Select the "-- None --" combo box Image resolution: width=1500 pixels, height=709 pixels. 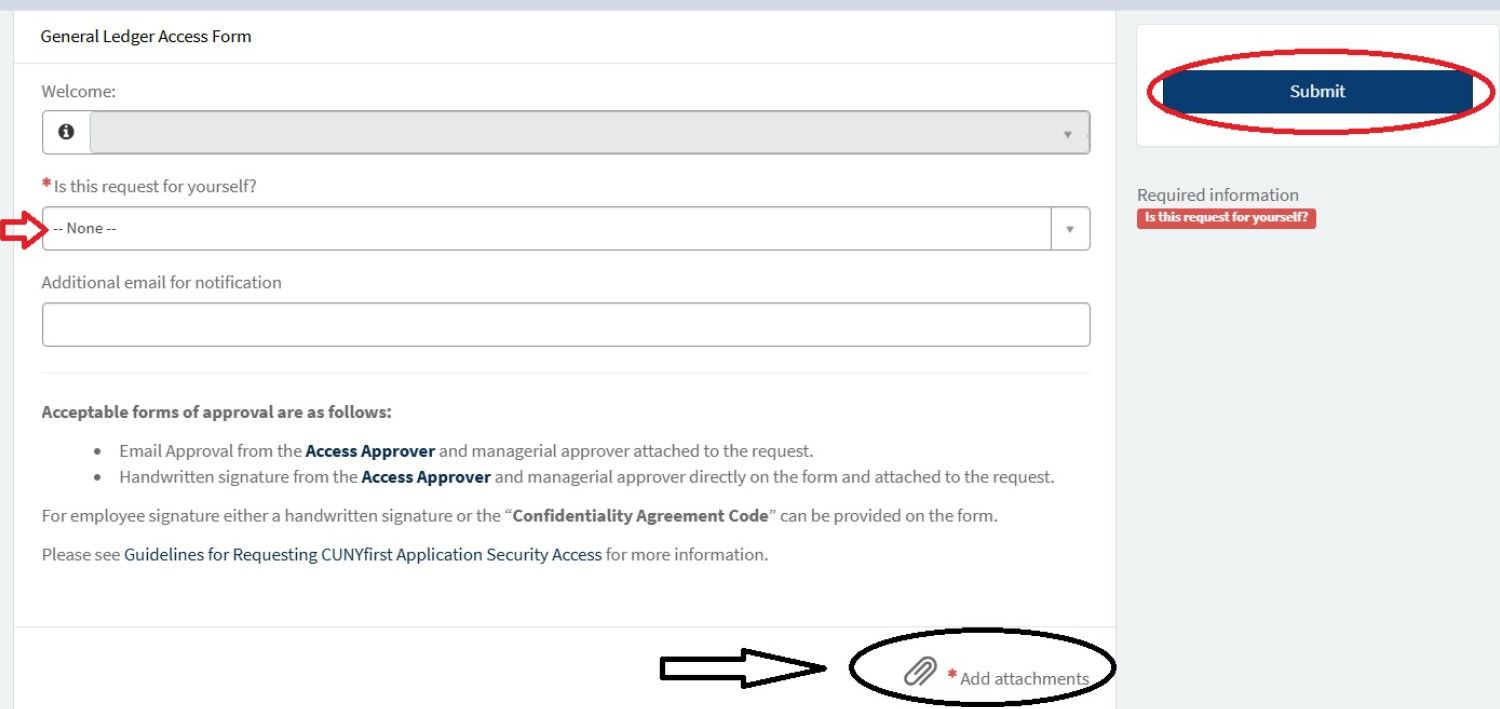(546, 229)
